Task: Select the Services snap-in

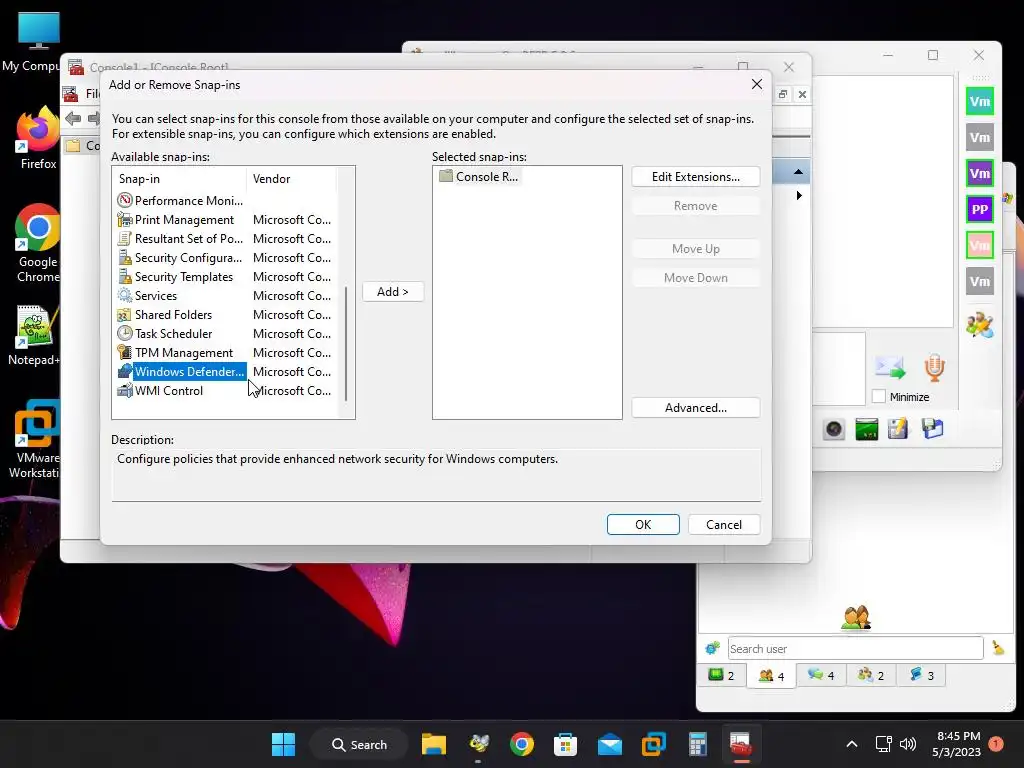Action: (x=225, y=295)
